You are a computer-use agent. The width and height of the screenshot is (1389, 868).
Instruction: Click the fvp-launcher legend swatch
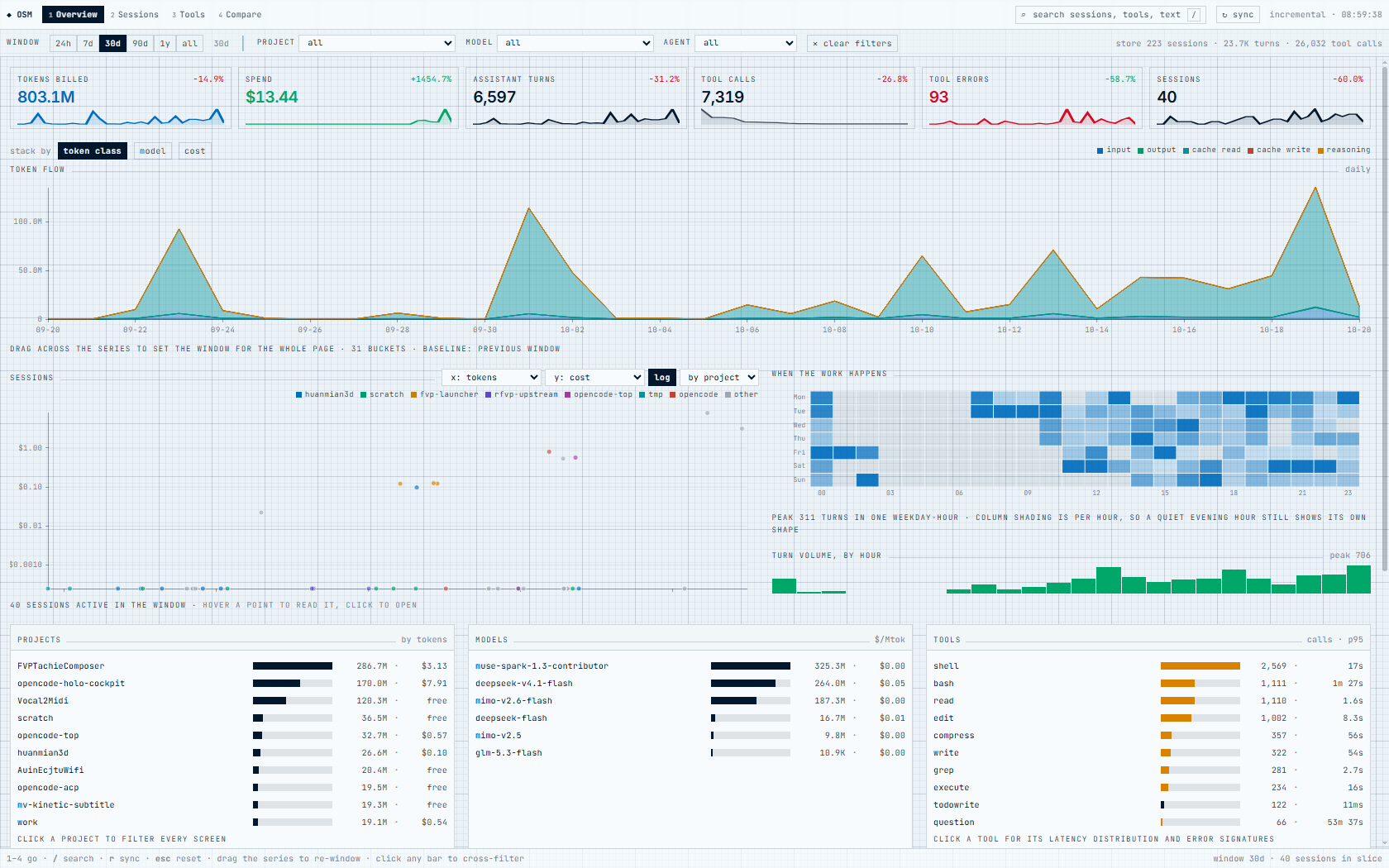[414, 395]
